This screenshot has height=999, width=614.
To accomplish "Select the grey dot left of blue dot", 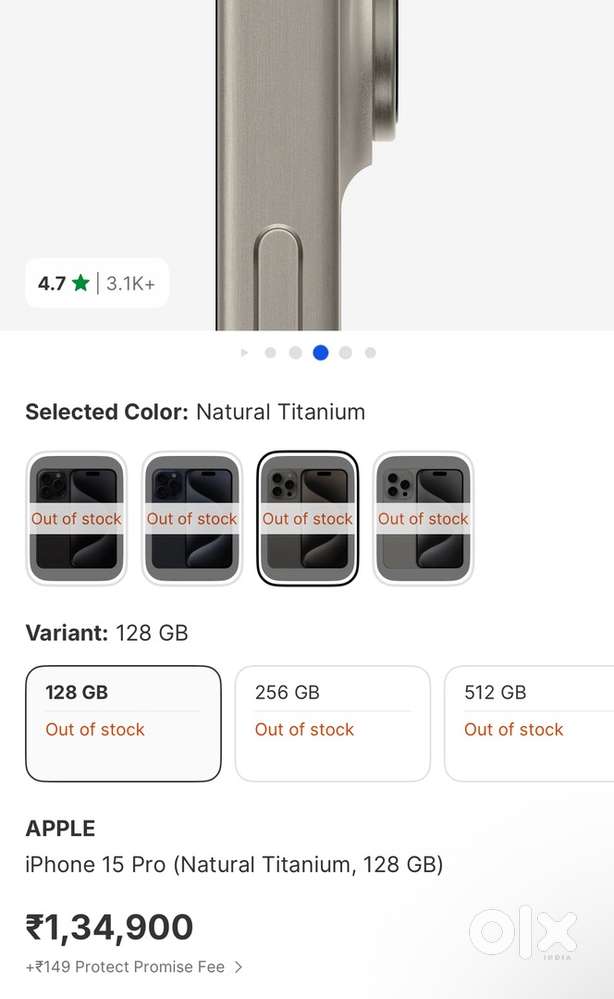I will (x=295, y=353).
